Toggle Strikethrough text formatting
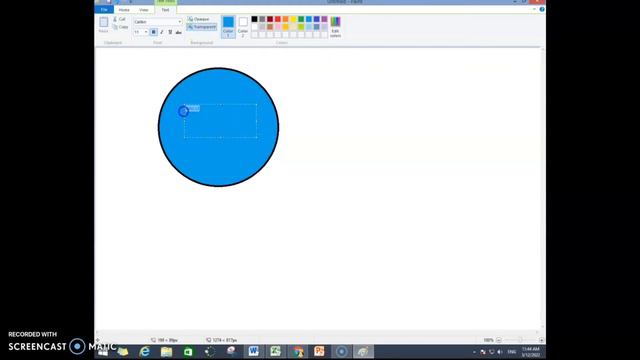The height and width of the screenshot is (360, 640). [x=178, y=32]
